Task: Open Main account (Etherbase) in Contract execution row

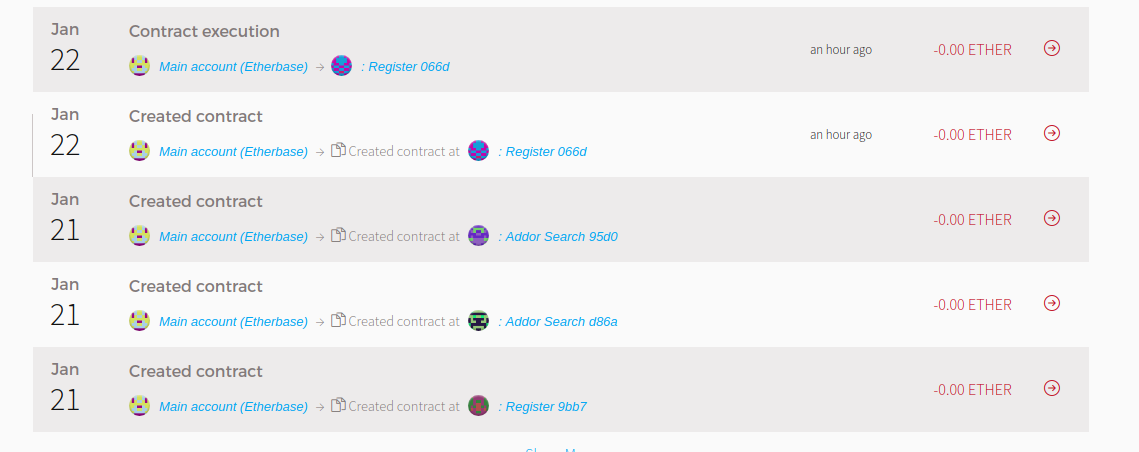Action: coord(233,67)
